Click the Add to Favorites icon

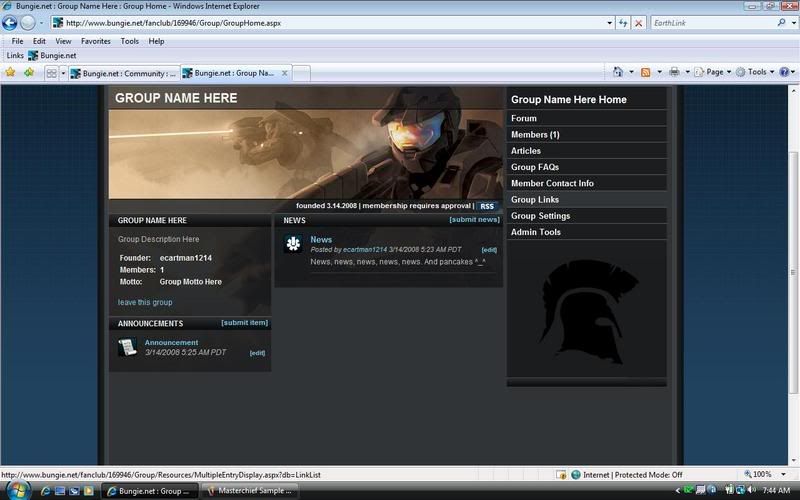coord(28,73)
